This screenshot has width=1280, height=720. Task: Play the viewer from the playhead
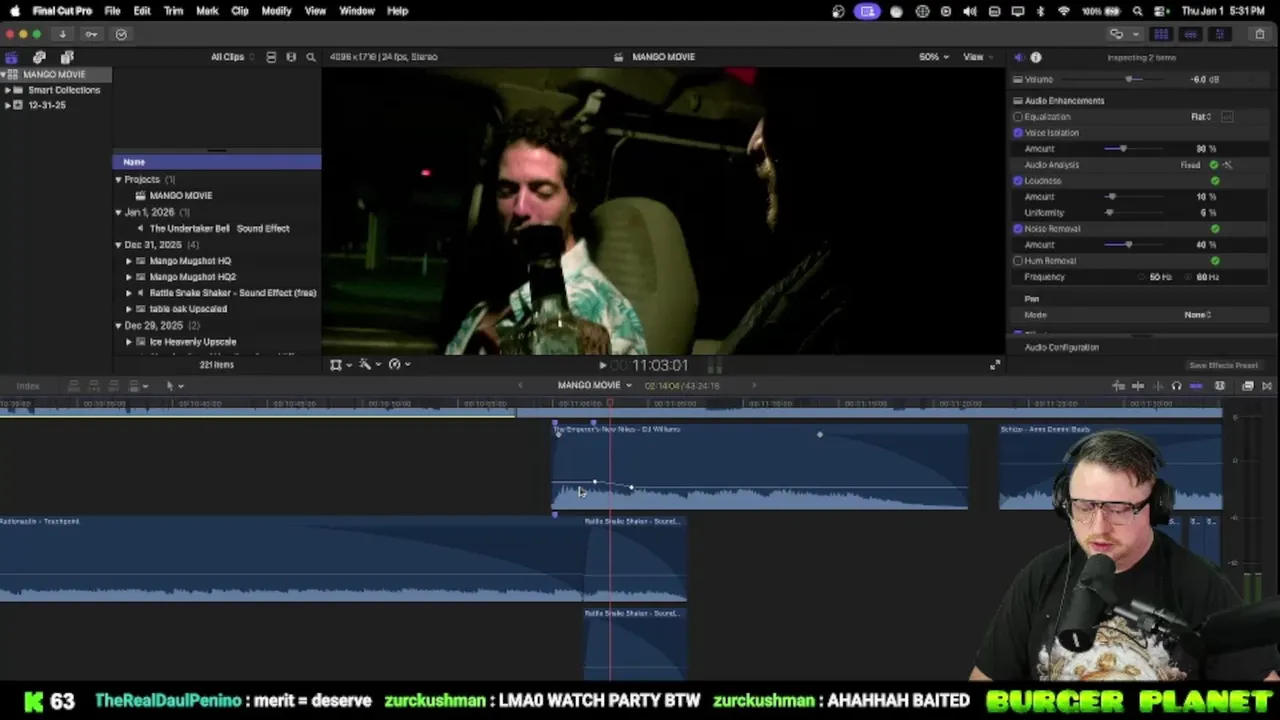(x=602, y=365)
